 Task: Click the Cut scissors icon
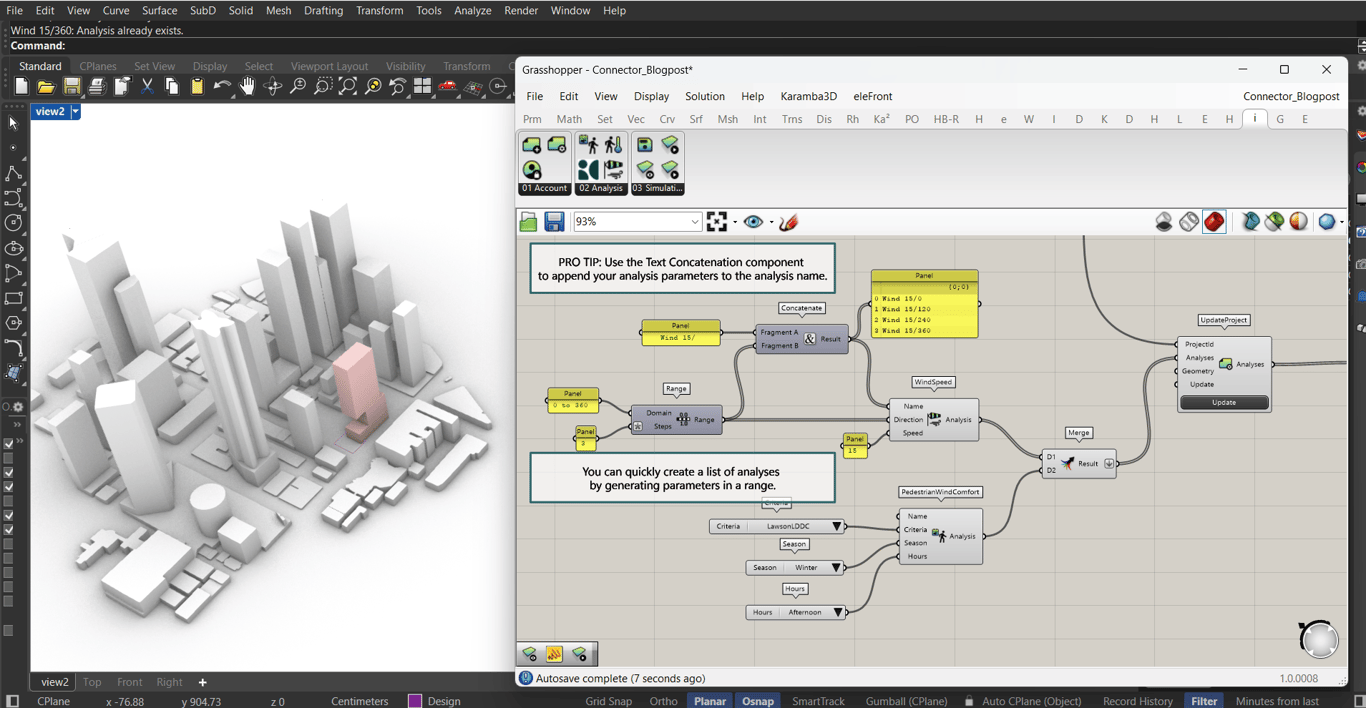coord(147,87)
